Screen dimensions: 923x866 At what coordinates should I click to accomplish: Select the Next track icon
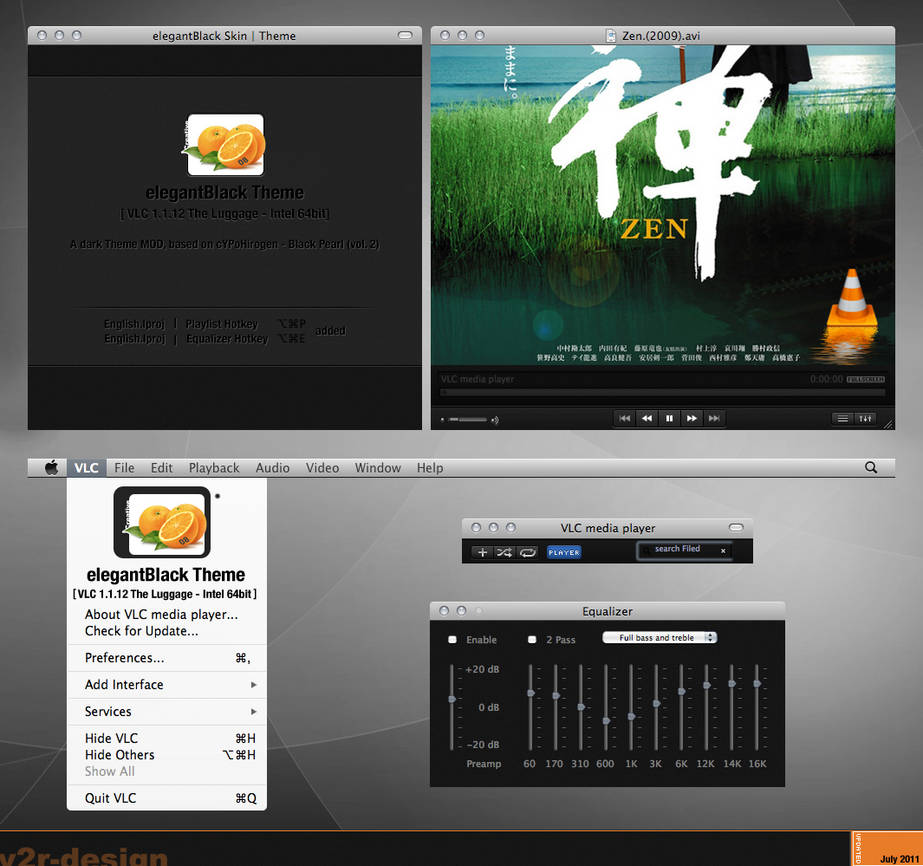point(716,418)
